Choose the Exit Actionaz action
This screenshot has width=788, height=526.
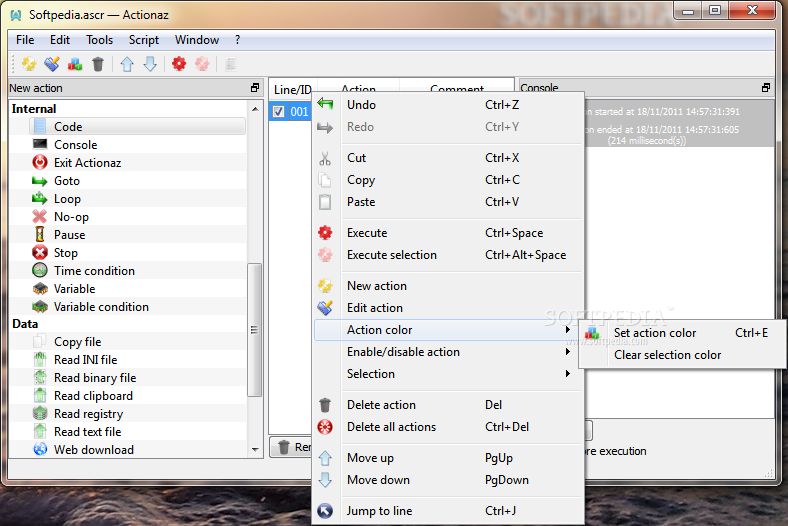[x=137, y=163]
